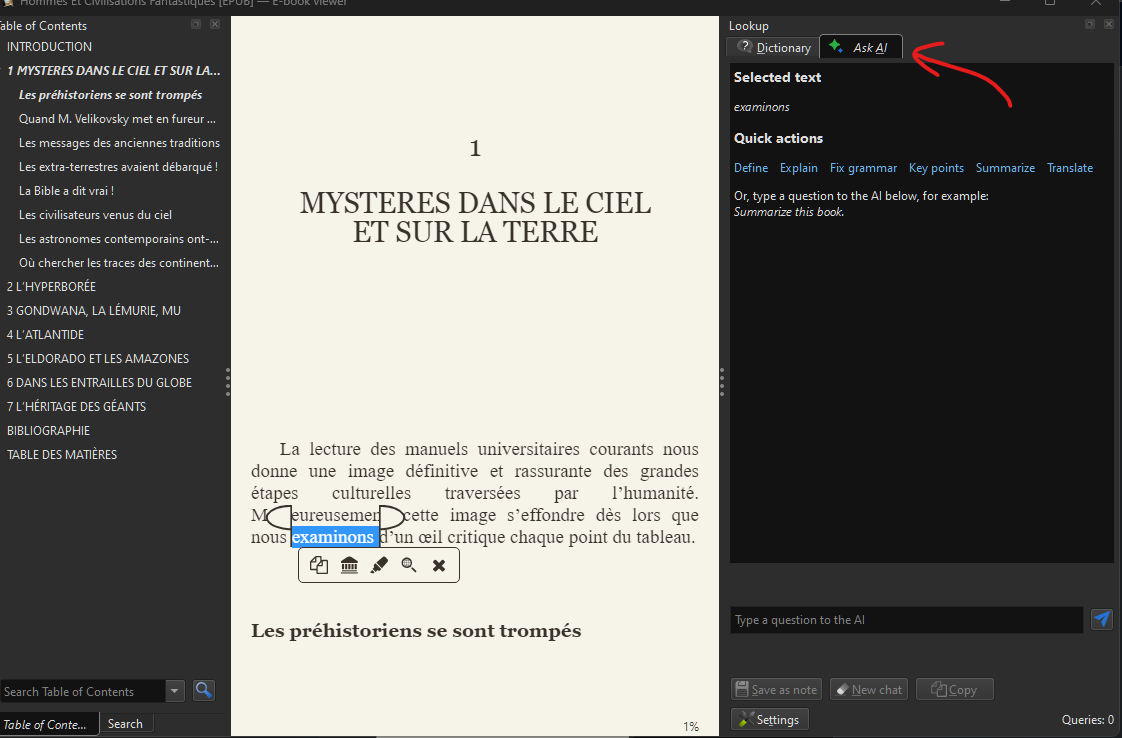Image resolution: width=1122 pixels, height=738 pixels.
Task: Click the library building lookup icon
Action: point(349,565)
